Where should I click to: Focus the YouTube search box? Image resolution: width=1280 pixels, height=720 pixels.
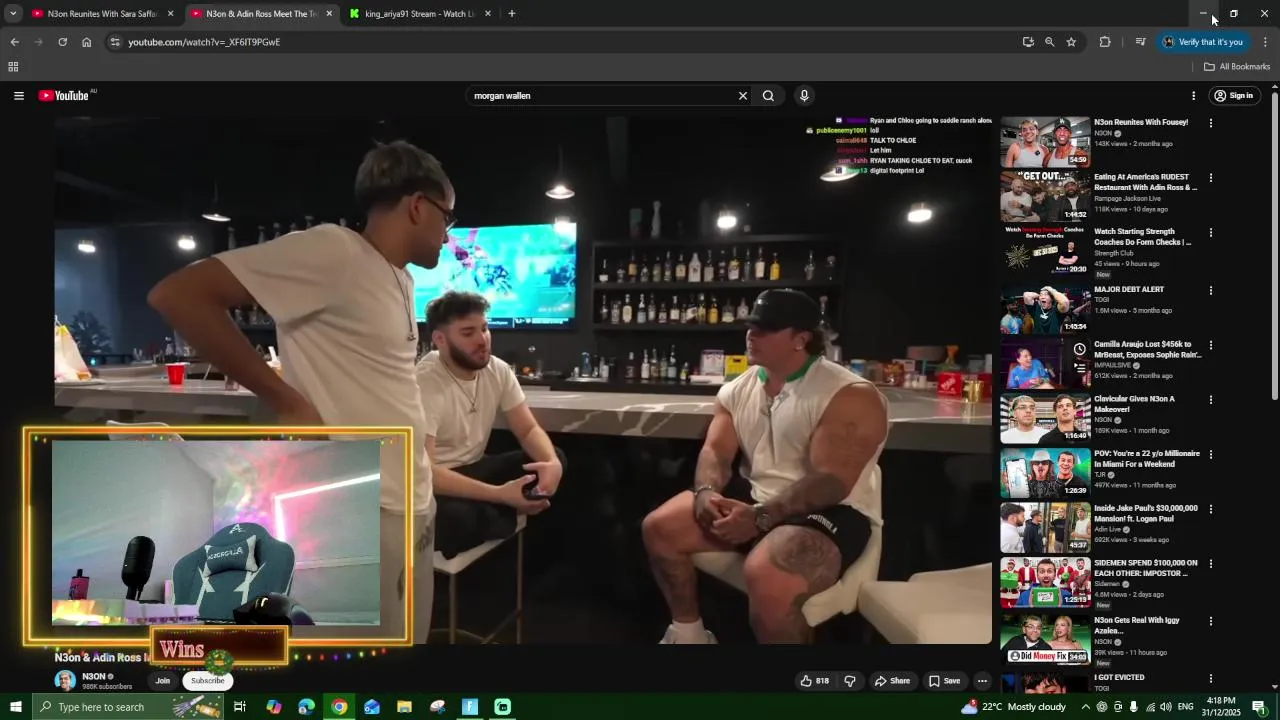pyautogui.click(x=600, y=96)
